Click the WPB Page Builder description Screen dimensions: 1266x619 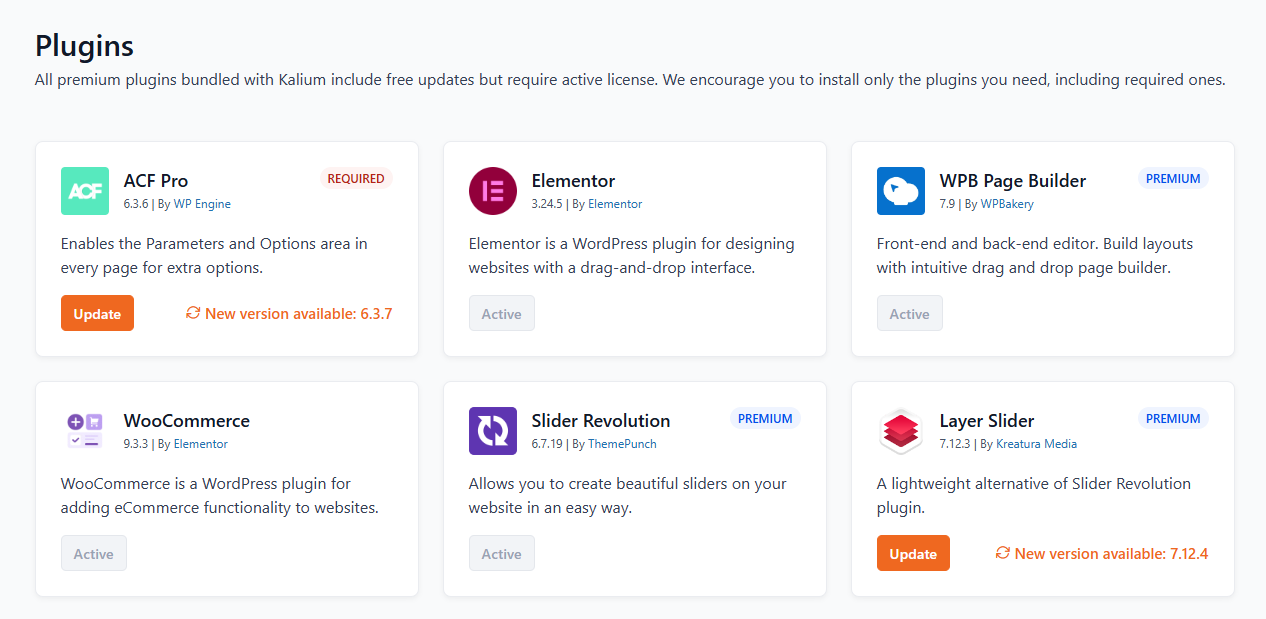[1035, 256]
